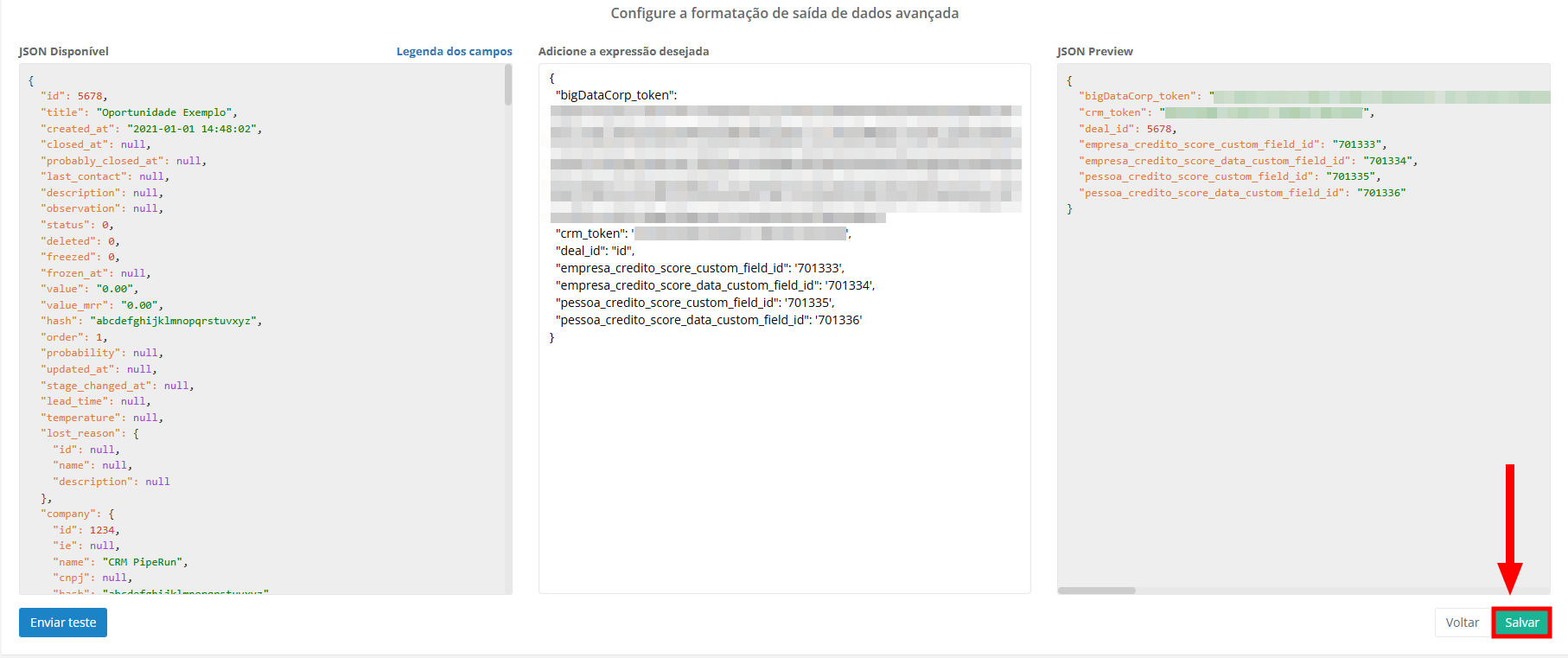The height and width of the screenshot is (658, 1568).
Task: Click the JSON Disponível vertical scrollbar thumb
Action: (508, 85)
